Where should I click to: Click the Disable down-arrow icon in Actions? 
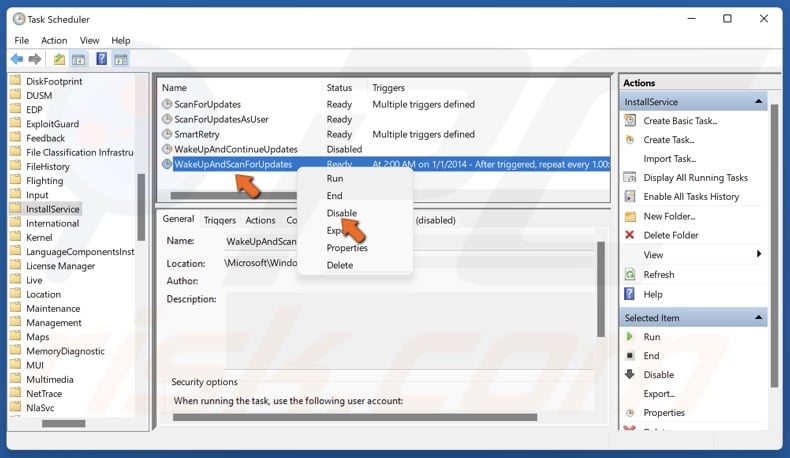click(x=630, y=374)
